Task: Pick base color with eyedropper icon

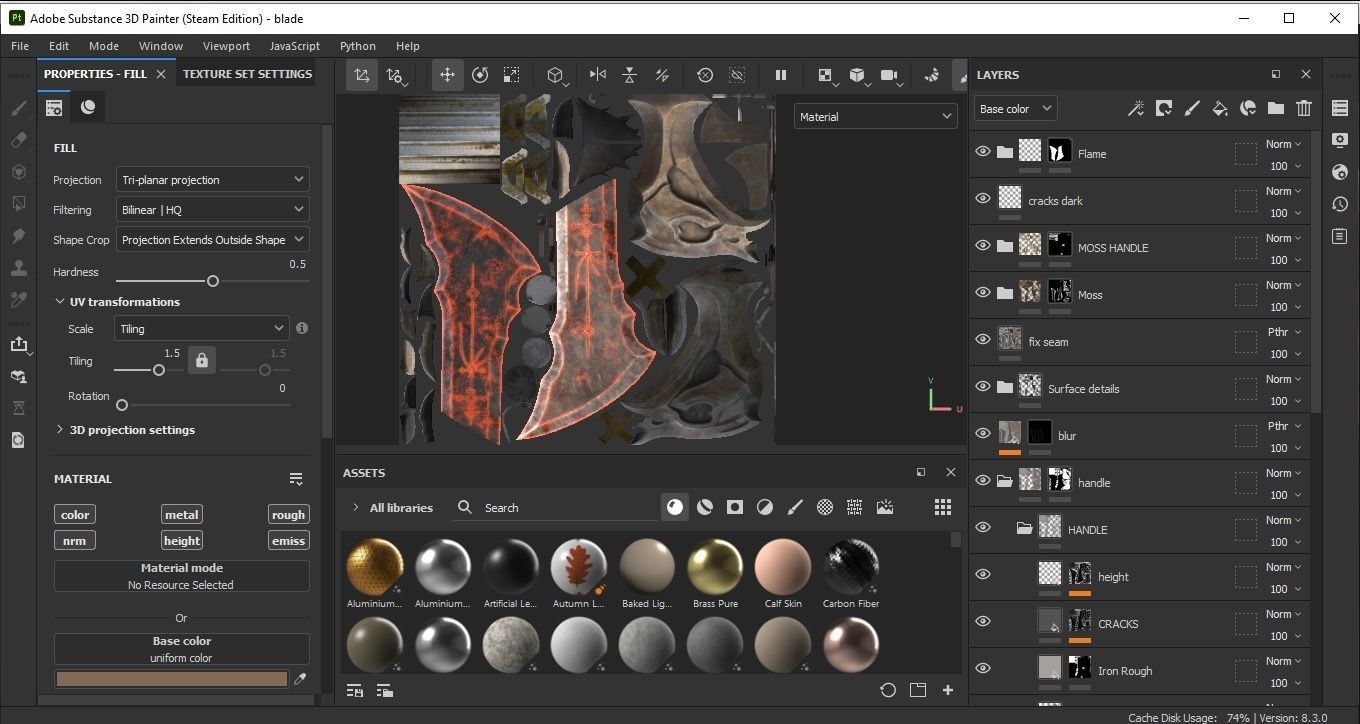Action: click(299, 679)
